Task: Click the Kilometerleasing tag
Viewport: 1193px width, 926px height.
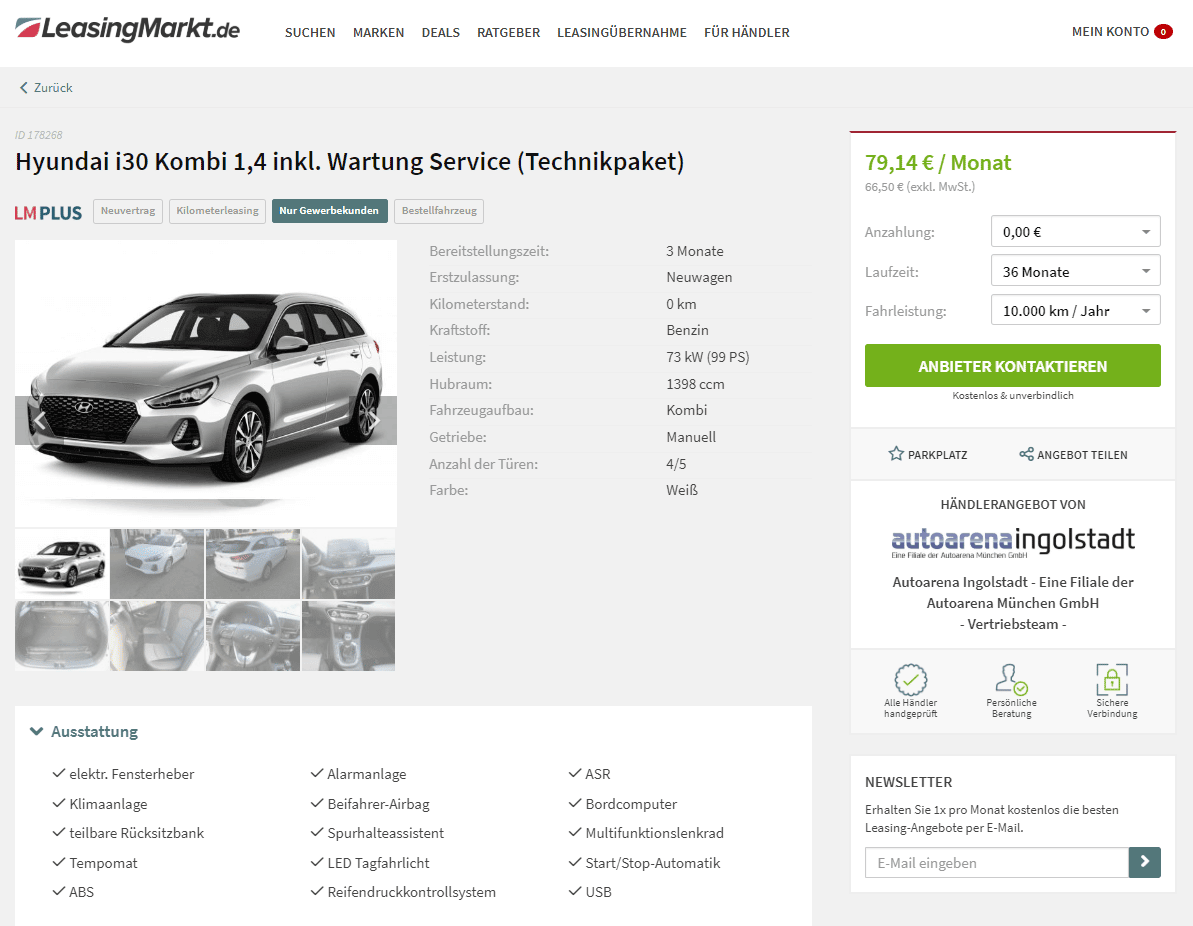Action: pyautogui.click(x=218, y=211)
